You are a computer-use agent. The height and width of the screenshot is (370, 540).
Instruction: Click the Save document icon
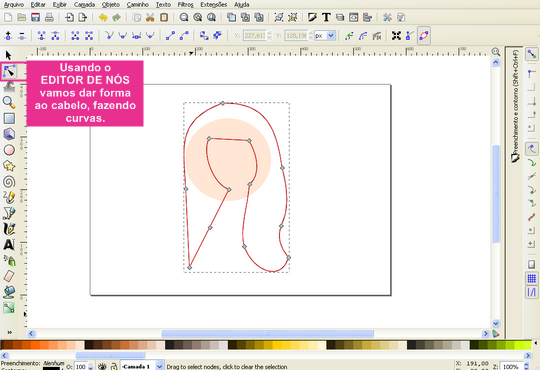[35, 17]
